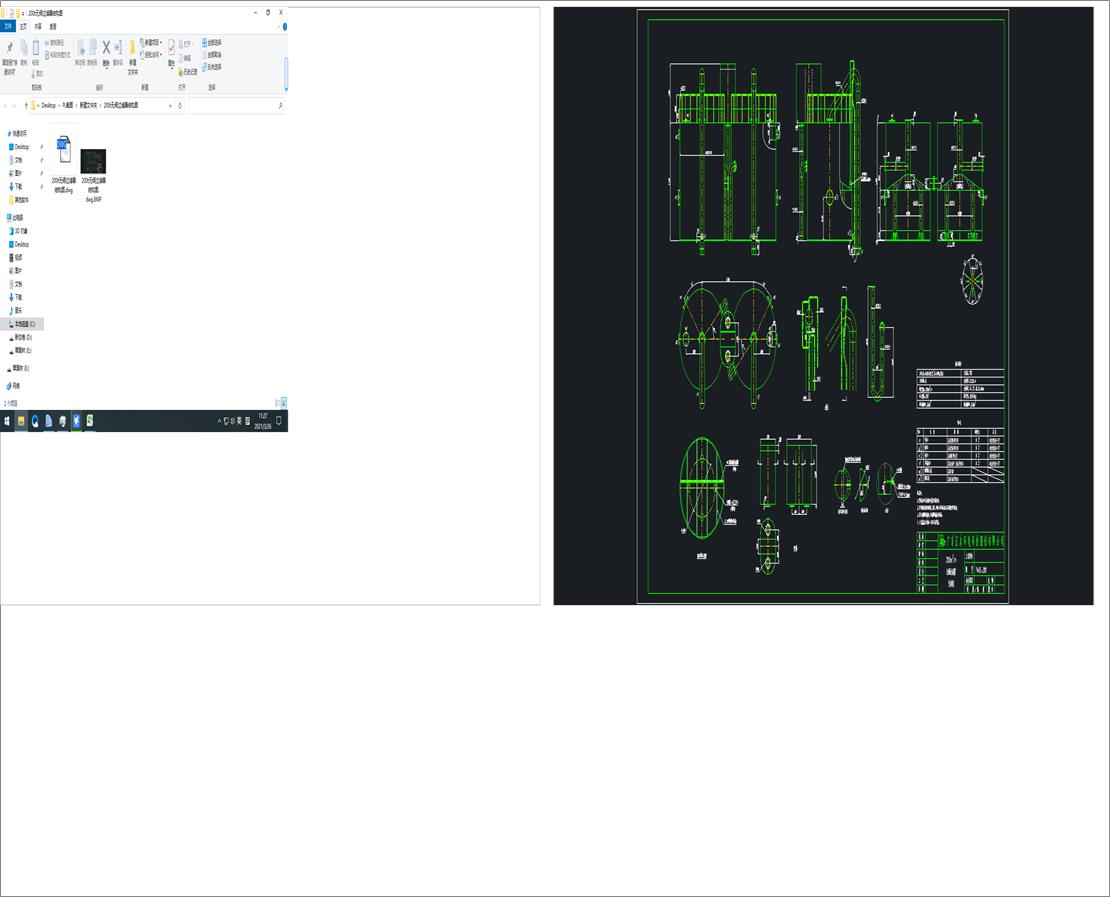Open the Windows Start menu
This screenshot has width=1110, height=897.
pos(7,421)
